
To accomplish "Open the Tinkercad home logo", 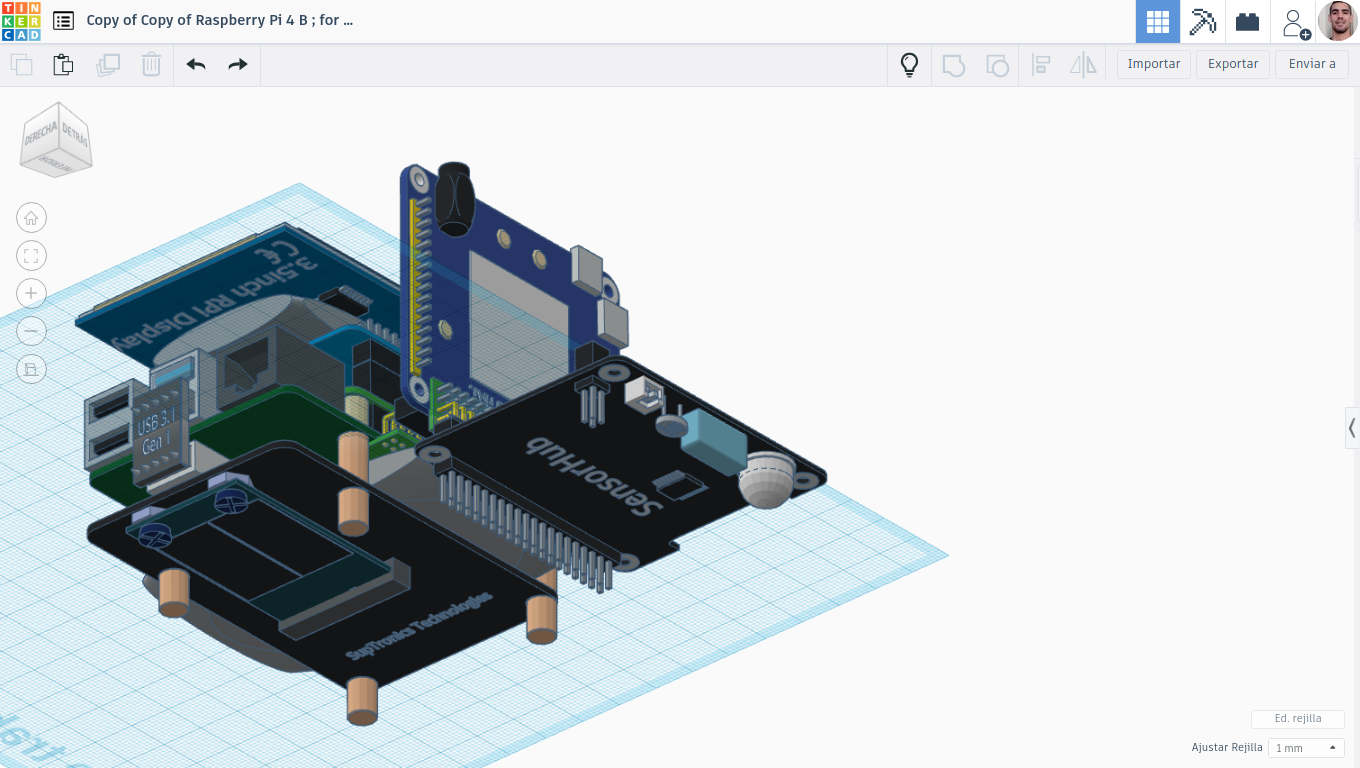I will (x=21, y=21).
